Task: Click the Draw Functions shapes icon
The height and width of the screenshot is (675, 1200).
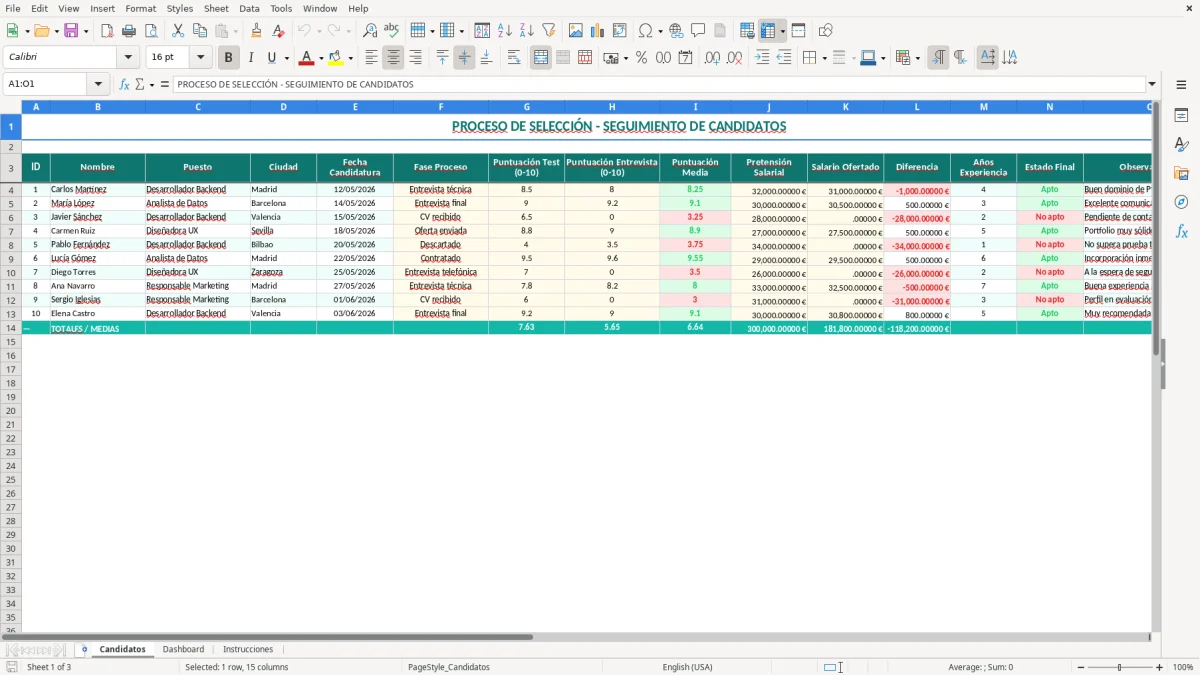Action: point(825,31)
